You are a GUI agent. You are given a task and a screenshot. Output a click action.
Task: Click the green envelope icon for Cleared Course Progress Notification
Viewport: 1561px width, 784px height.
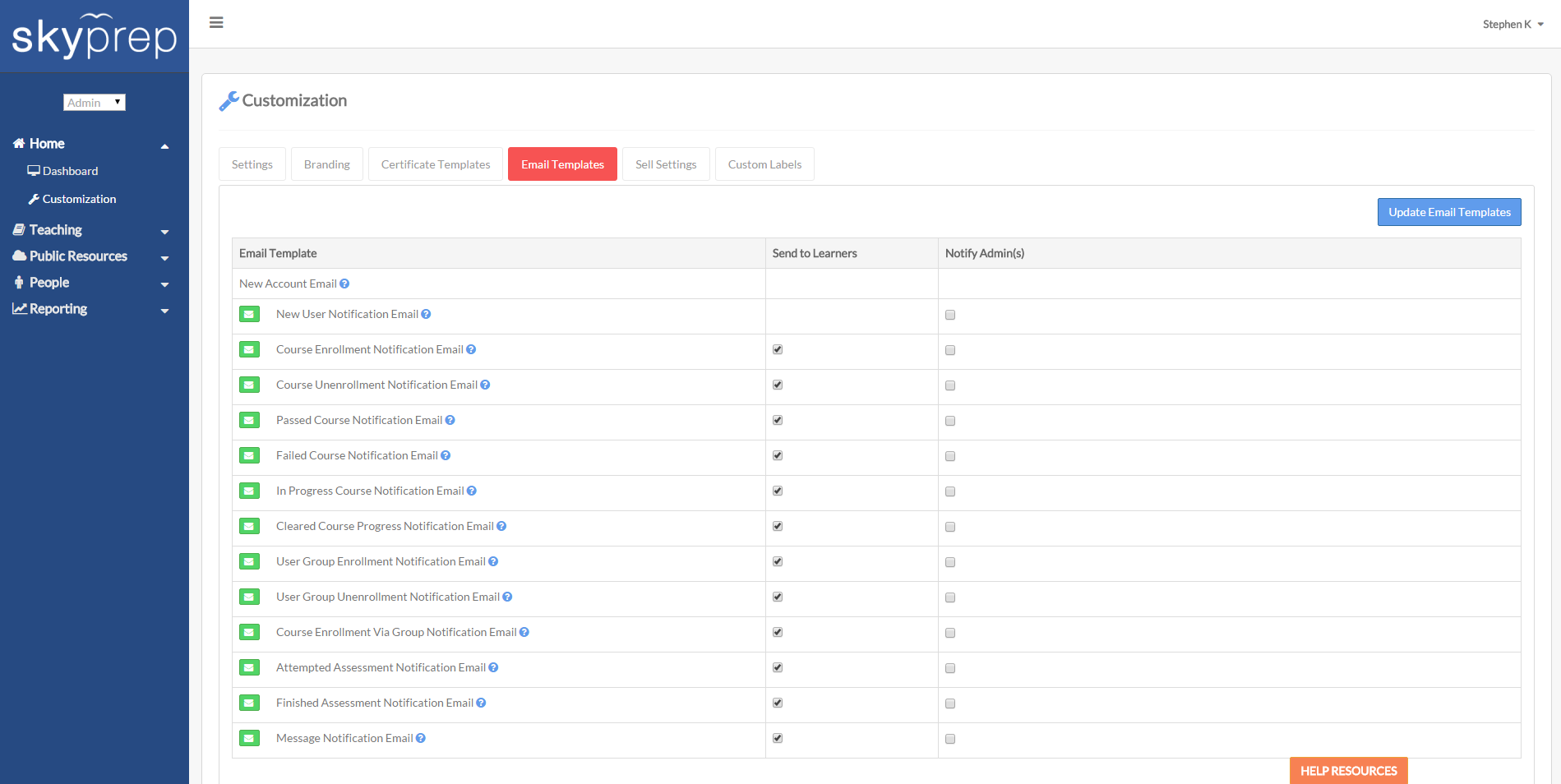click(249, 526)
